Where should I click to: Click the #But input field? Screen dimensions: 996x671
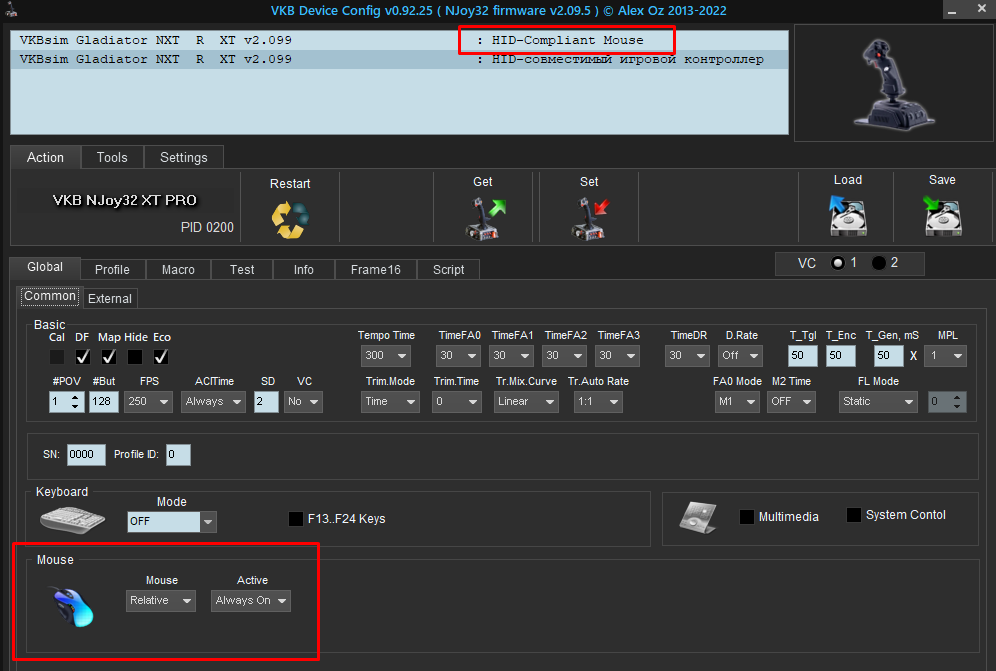click(104, 402)
